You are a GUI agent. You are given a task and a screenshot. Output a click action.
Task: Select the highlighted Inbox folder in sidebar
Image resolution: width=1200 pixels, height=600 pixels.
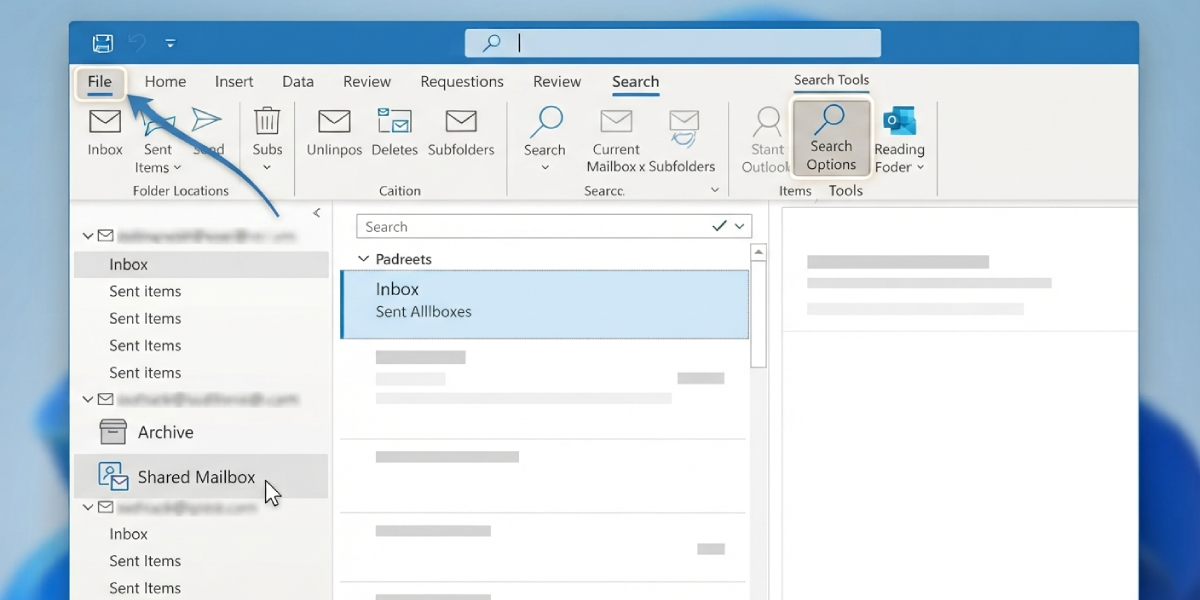(201, 264)
